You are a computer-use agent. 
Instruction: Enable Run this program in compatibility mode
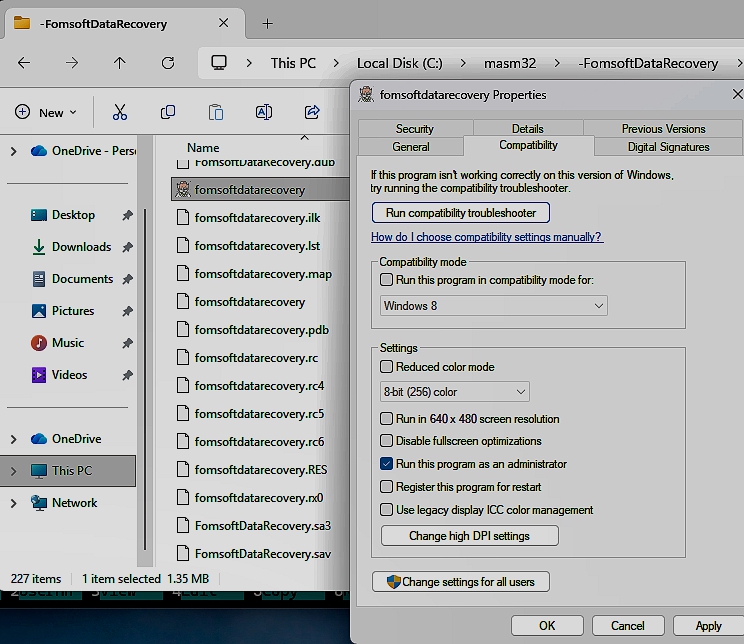386,280
